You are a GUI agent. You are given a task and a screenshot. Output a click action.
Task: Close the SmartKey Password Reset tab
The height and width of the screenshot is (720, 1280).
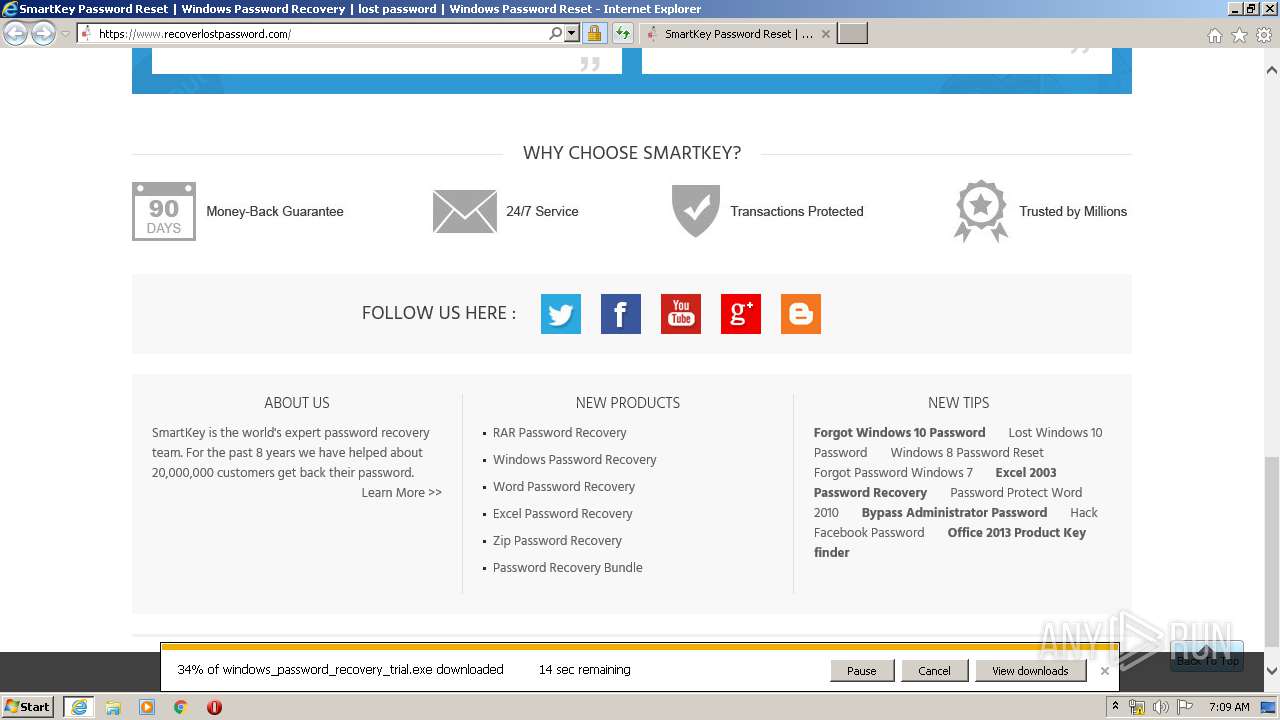click(825, 34)
